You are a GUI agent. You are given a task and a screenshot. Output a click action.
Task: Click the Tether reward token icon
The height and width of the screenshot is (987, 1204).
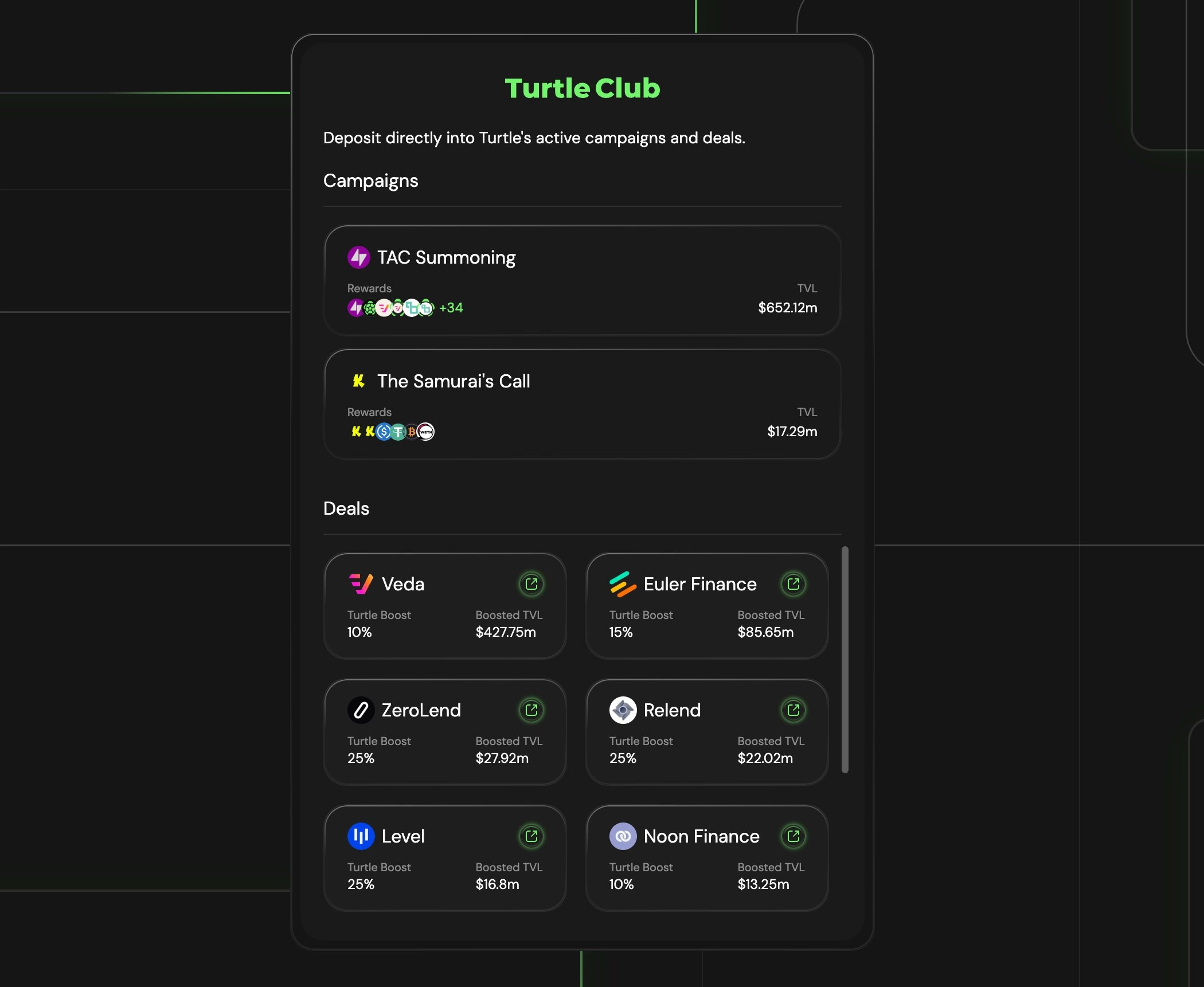[x=398, y=432]
